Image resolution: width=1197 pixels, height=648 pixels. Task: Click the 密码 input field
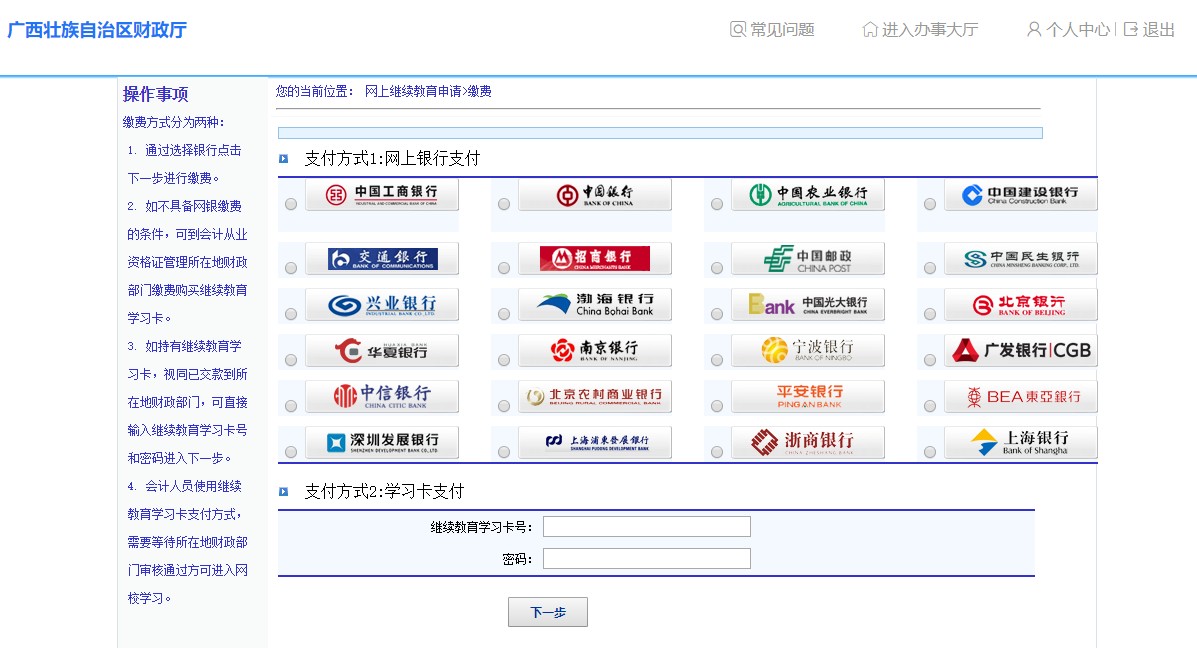click(646, 558)
